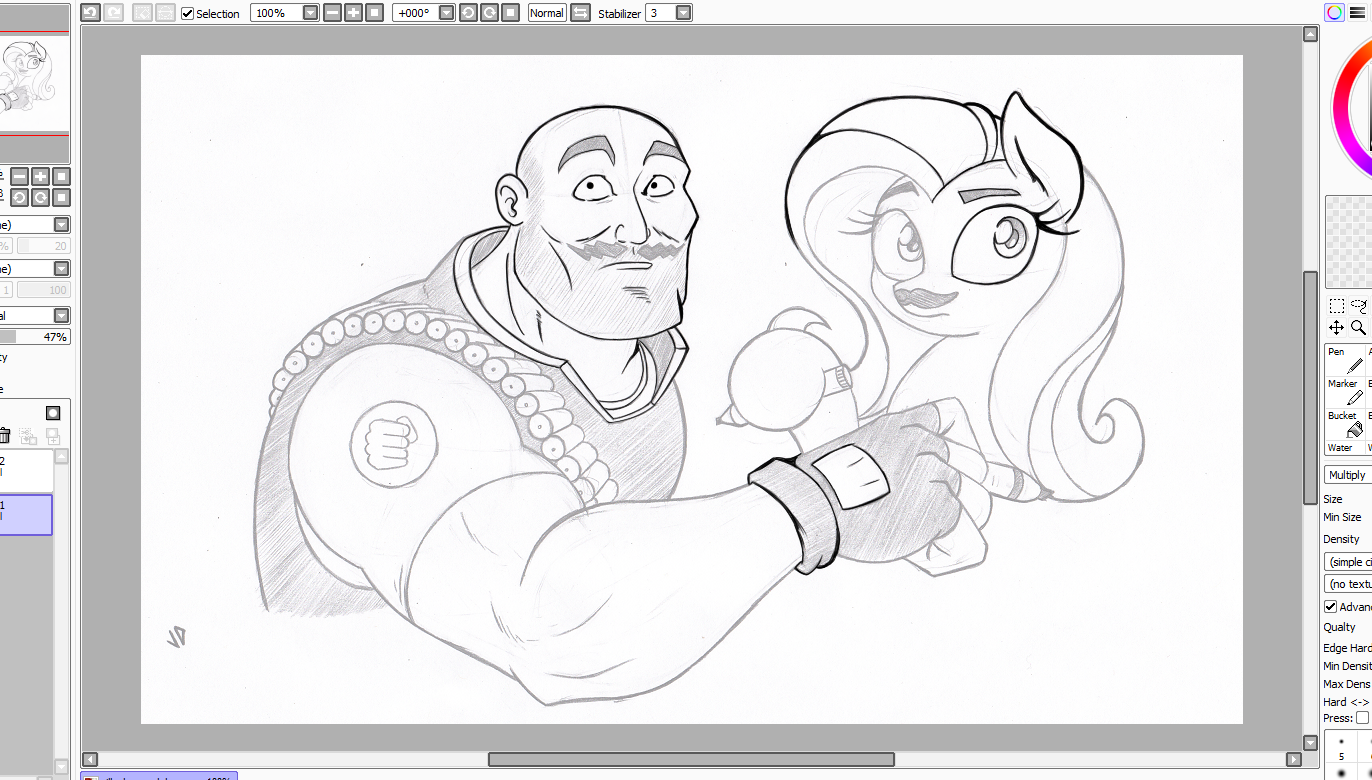The image size is (1372, 780).
Task: Open the Stabilizer value dropdown
Action: (683, 13)
